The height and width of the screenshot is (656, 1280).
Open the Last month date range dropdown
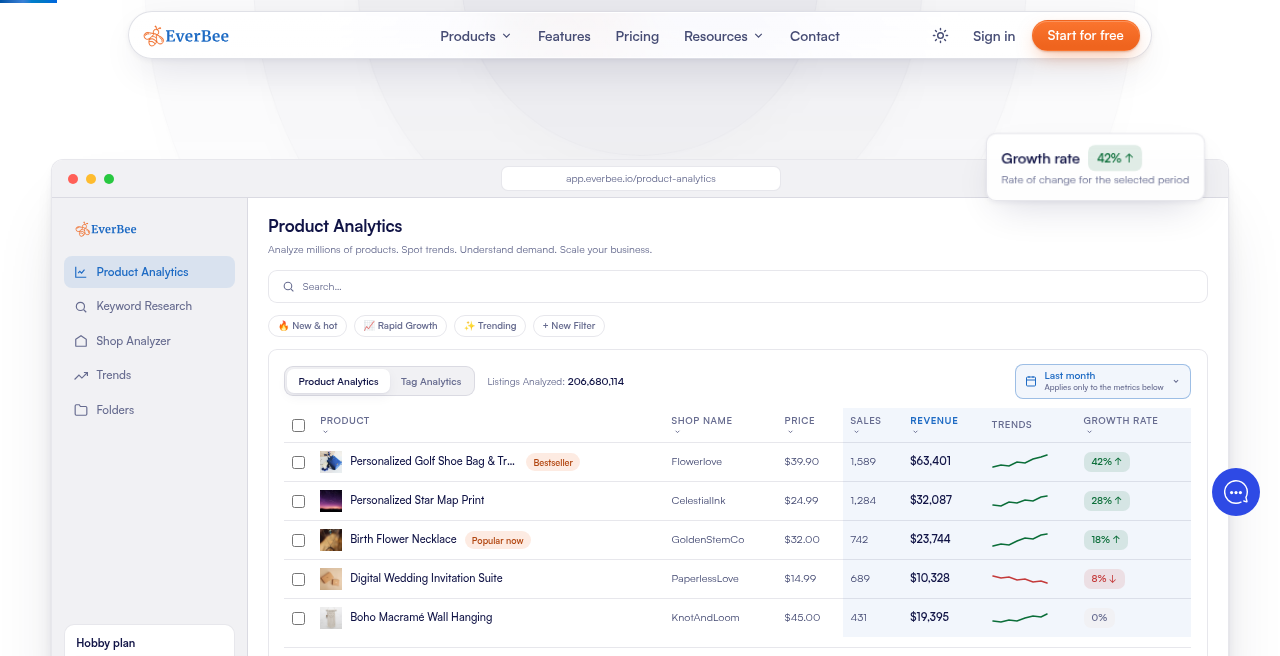point(1103,381)
